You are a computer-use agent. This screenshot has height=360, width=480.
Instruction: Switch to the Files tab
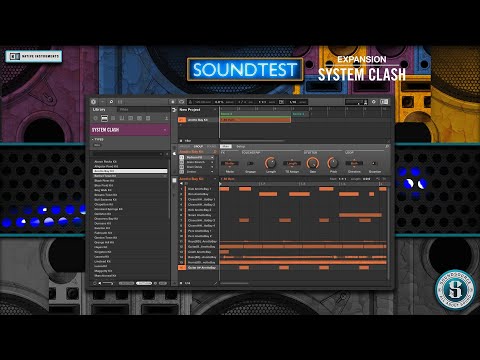pos(124,110)
